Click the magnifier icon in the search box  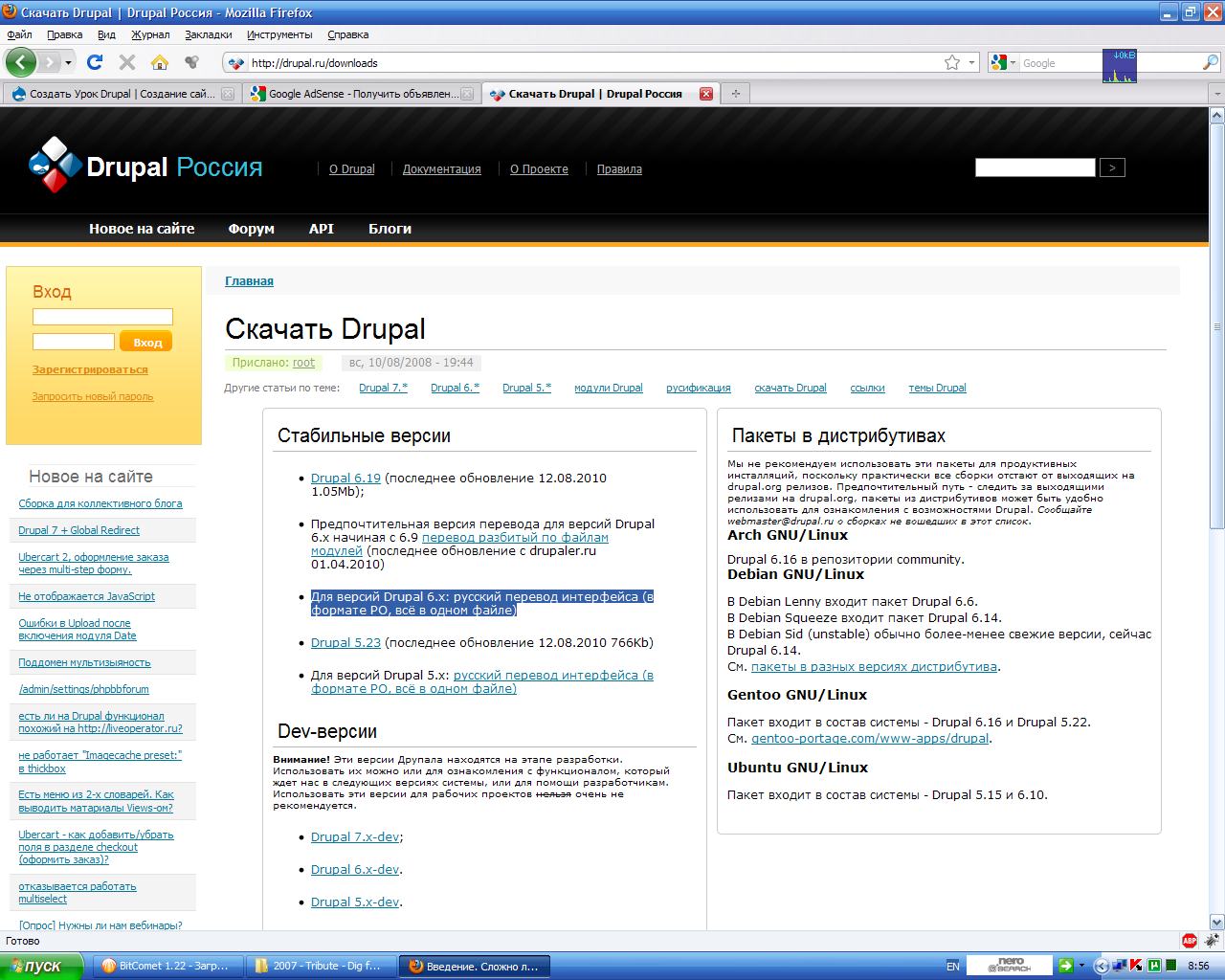[1210, 63]
